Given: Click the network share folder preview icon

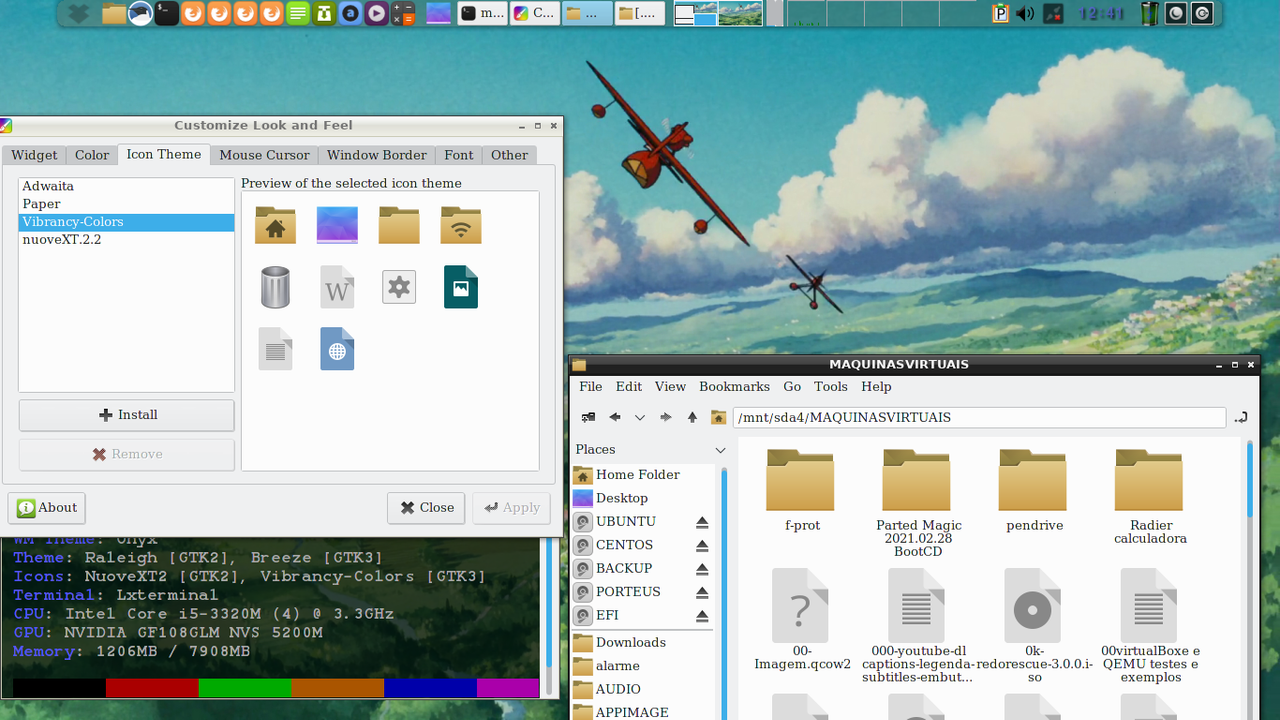Looking at the screenshot, I should 461,225.
